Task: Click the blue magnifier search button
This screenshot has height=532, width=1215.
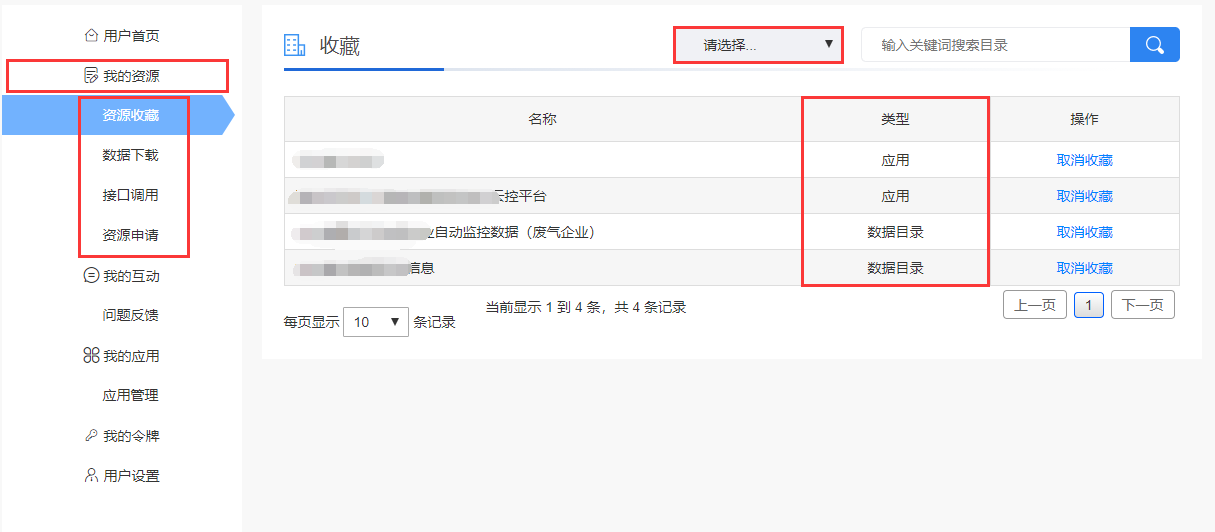Action: pos(1154,45)
